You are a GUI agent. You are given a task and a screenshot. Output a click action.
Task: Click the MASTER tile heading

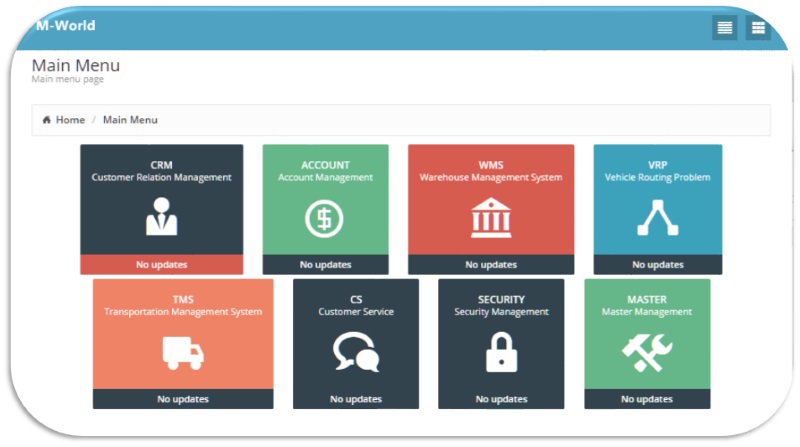coord(647,300)
